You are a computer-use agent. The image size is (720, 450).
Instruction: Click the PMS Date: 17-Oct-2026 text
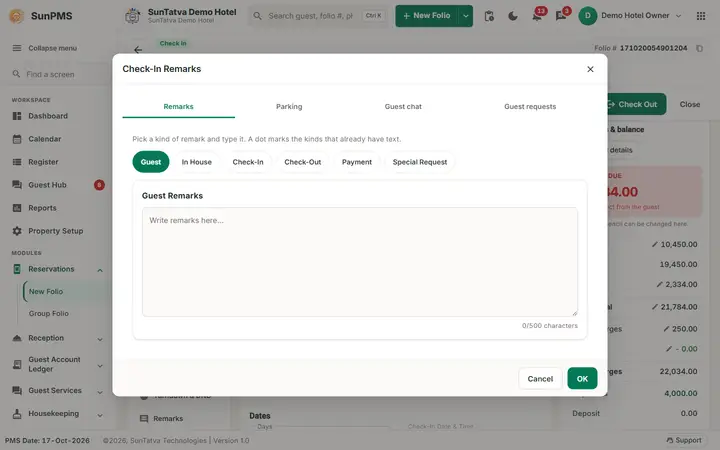point(47,440)
